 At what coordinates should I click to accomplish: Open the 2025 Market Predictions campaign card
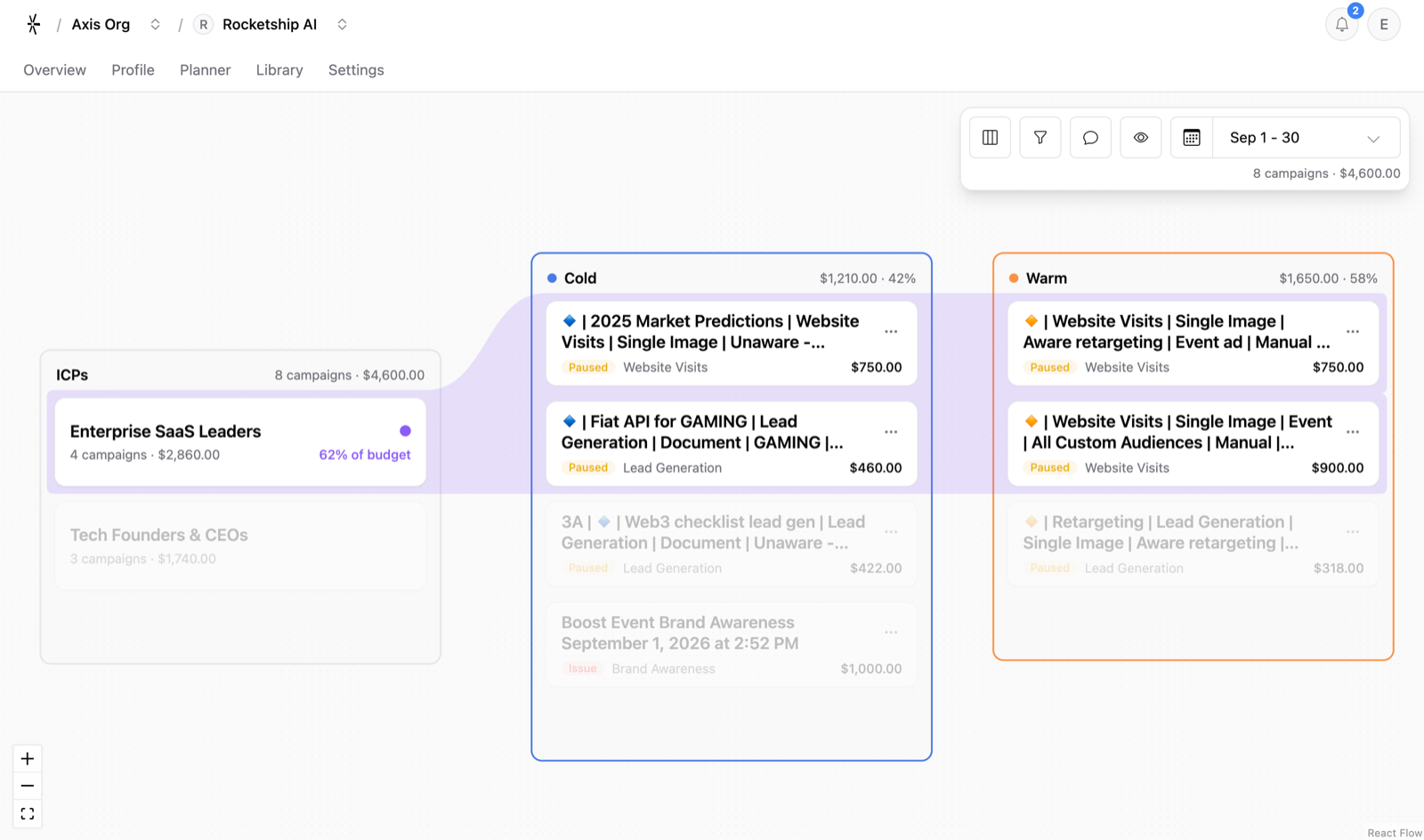click(732, 343)
